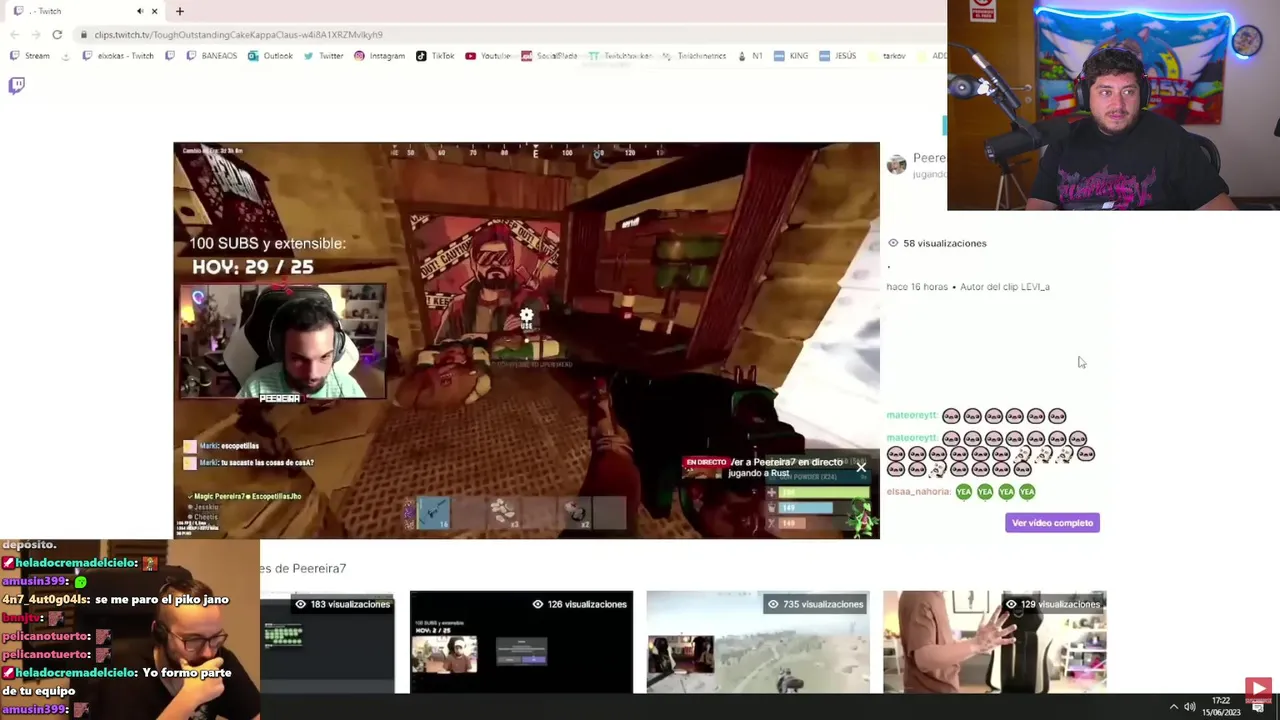
Task: Open the BANEAOS bookmark
Action: pyautogui.click(x=212, y=56)
